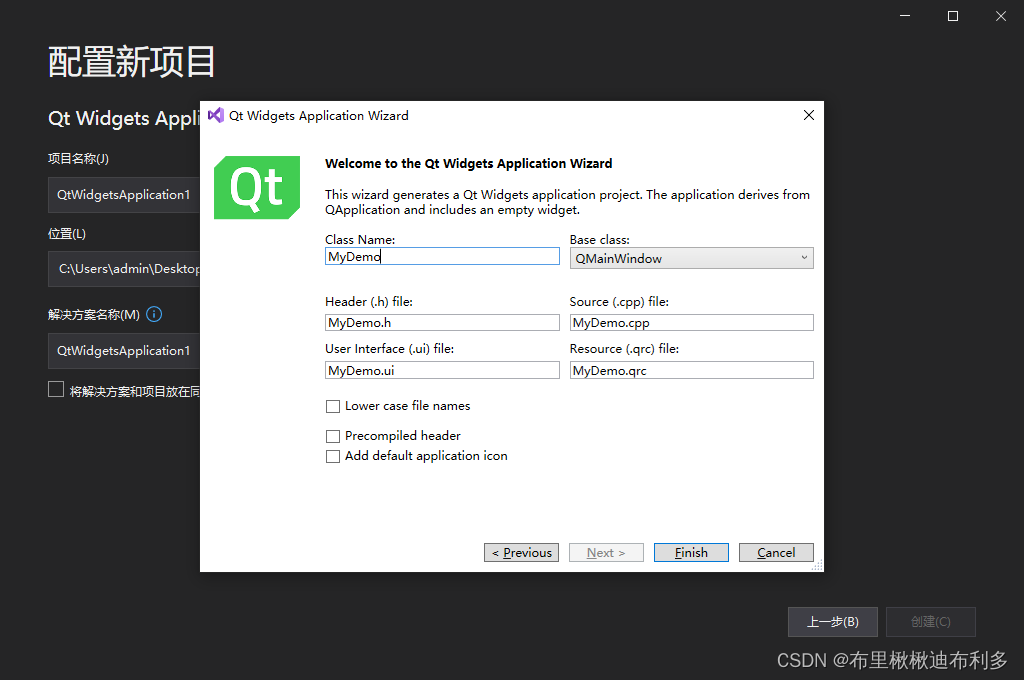Click the 上一步(B) button
Image resolution: width=1024 pixels, height=680 pixels.
click(833, 622)
